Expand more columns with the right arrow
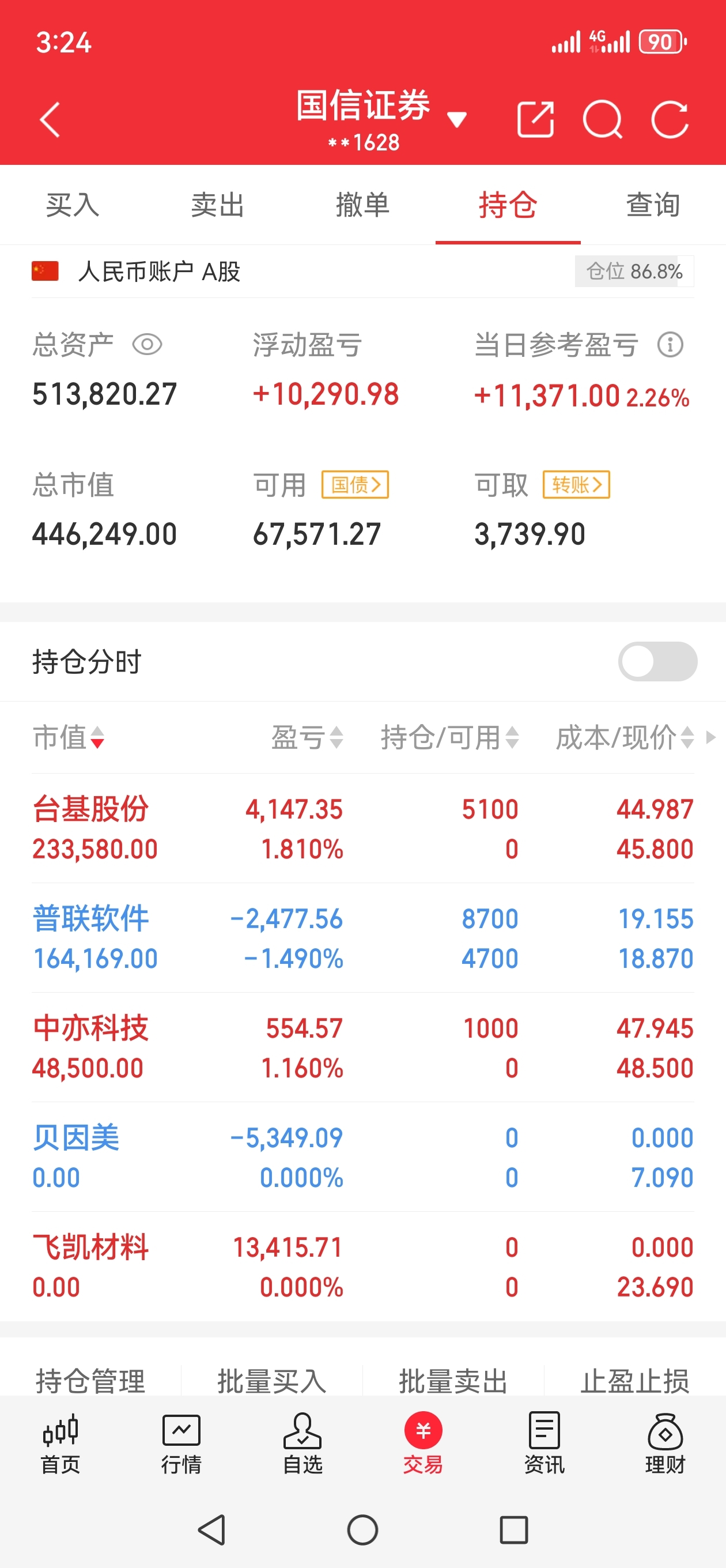Image resolution: width=726 pixels, height=1568 pixels. coord(710,737)
